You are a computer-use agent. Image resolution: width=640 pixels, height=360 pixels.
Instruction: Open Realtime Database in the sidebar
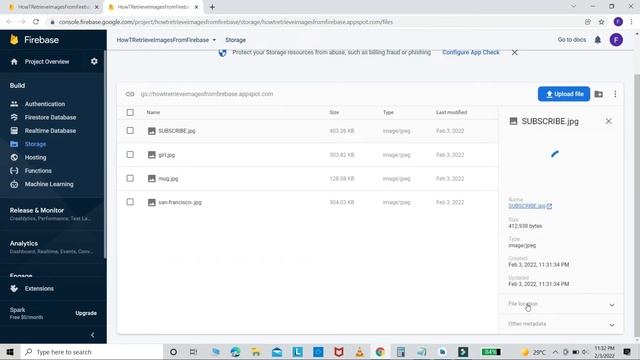[x=50, y=131]
